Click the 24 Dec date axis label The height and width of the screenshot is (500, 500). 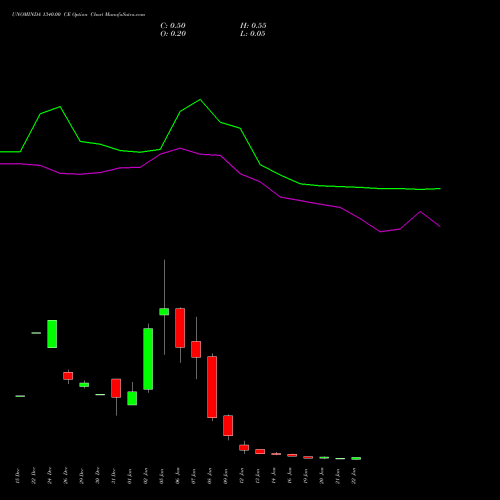(49, 476)
